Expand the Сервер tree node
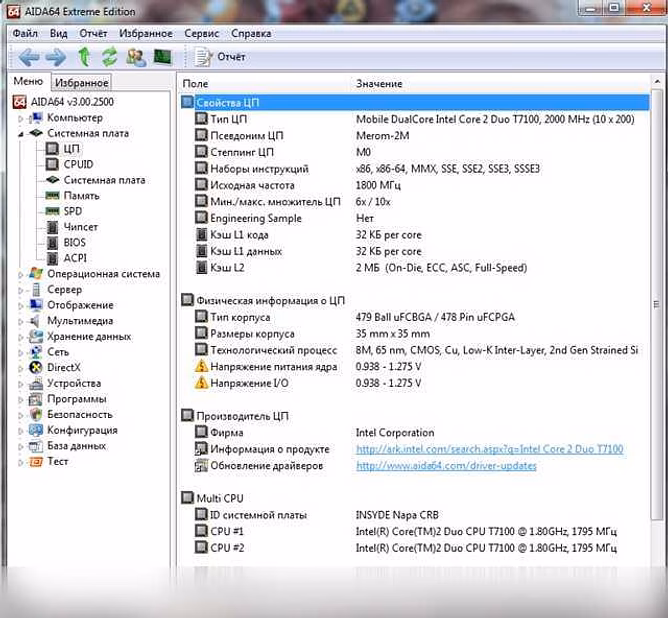 tap(20, 290)
